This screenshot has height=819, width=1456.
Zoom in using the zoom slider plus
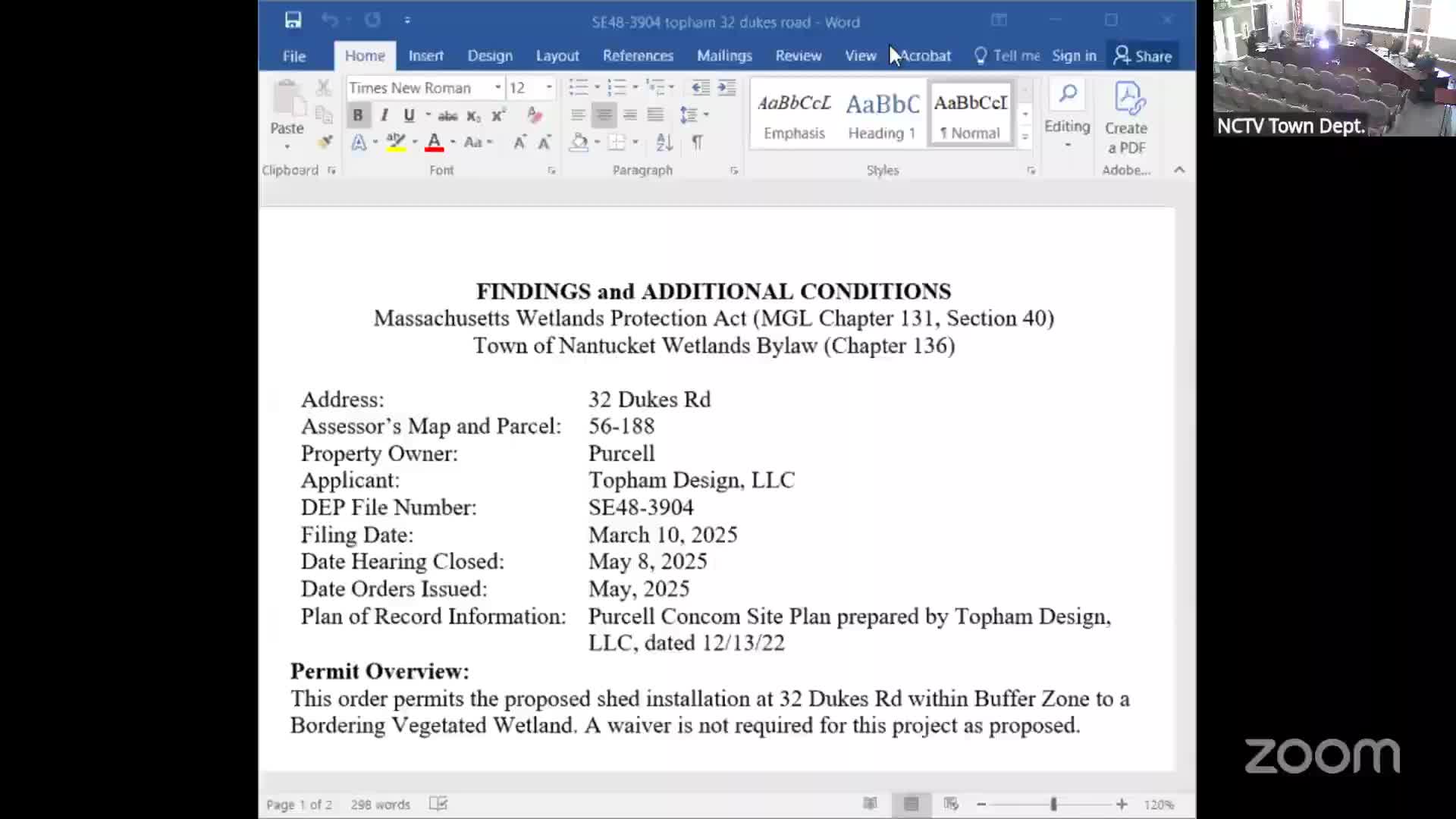(1122, 804)
